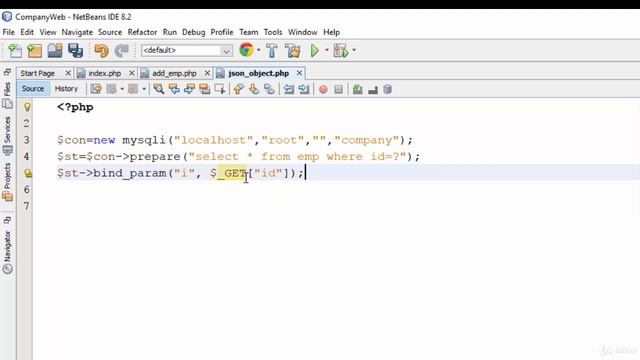
Task: Click the Find Selection magnifier icon
Action: pyautogui.click(x=159, y=89)
